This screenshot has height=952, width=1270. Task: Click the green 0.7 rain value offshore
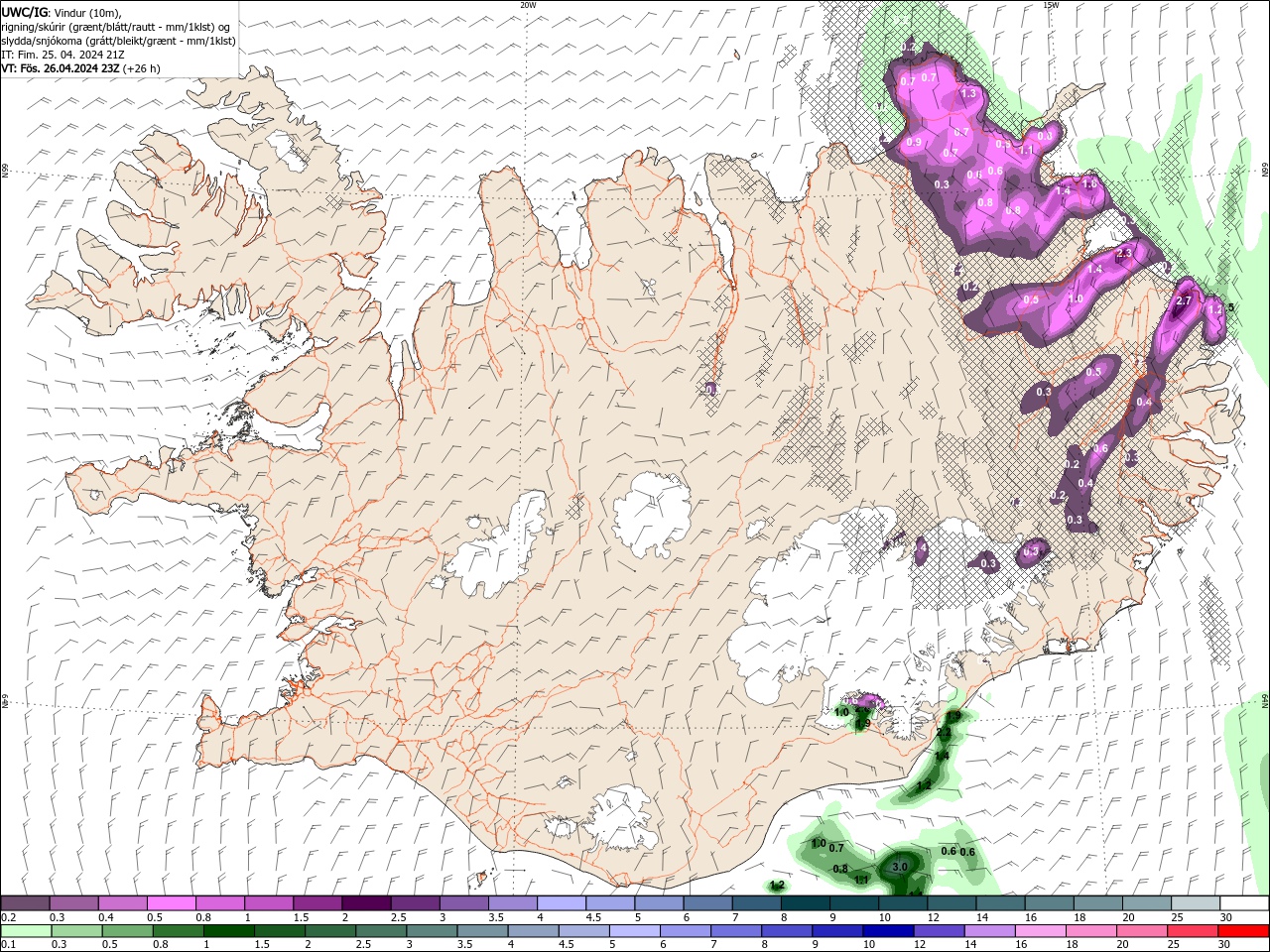tap(836, 848)
